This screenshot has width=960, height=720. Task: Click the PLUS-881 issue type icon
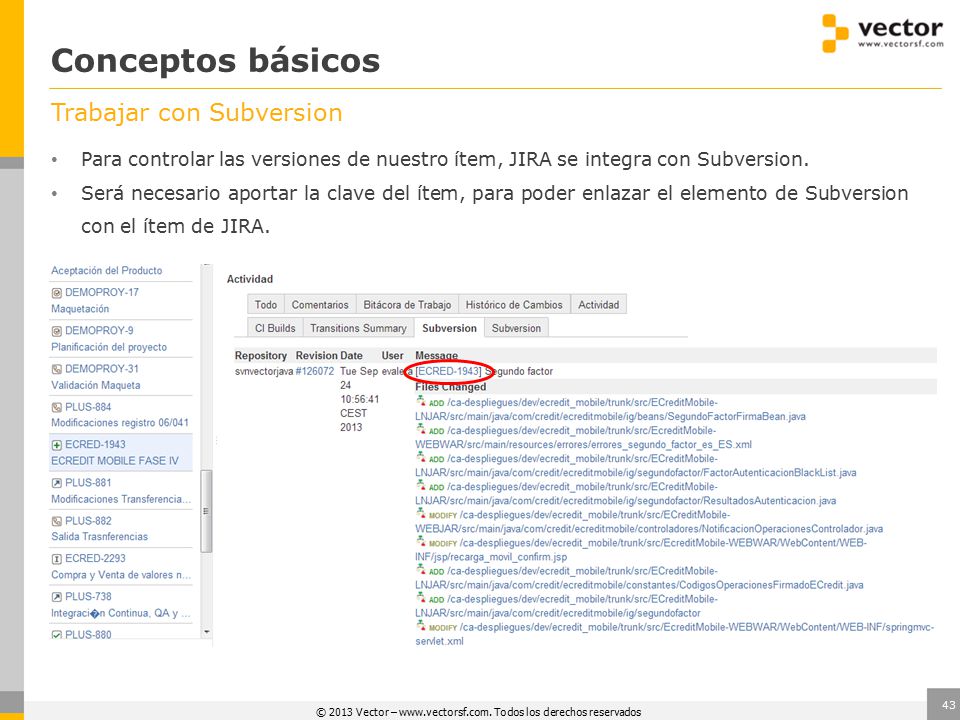[56, 483]
